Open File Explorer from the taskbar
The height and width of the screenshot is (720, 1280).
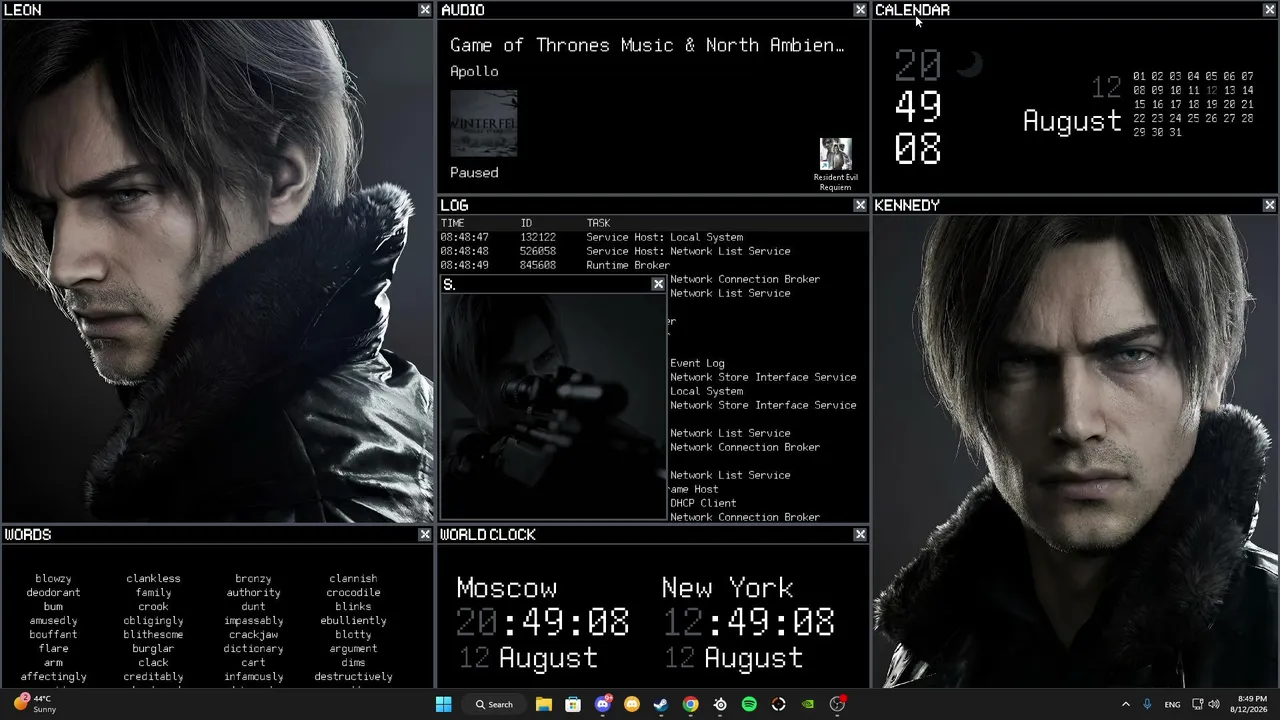[544, 704]
